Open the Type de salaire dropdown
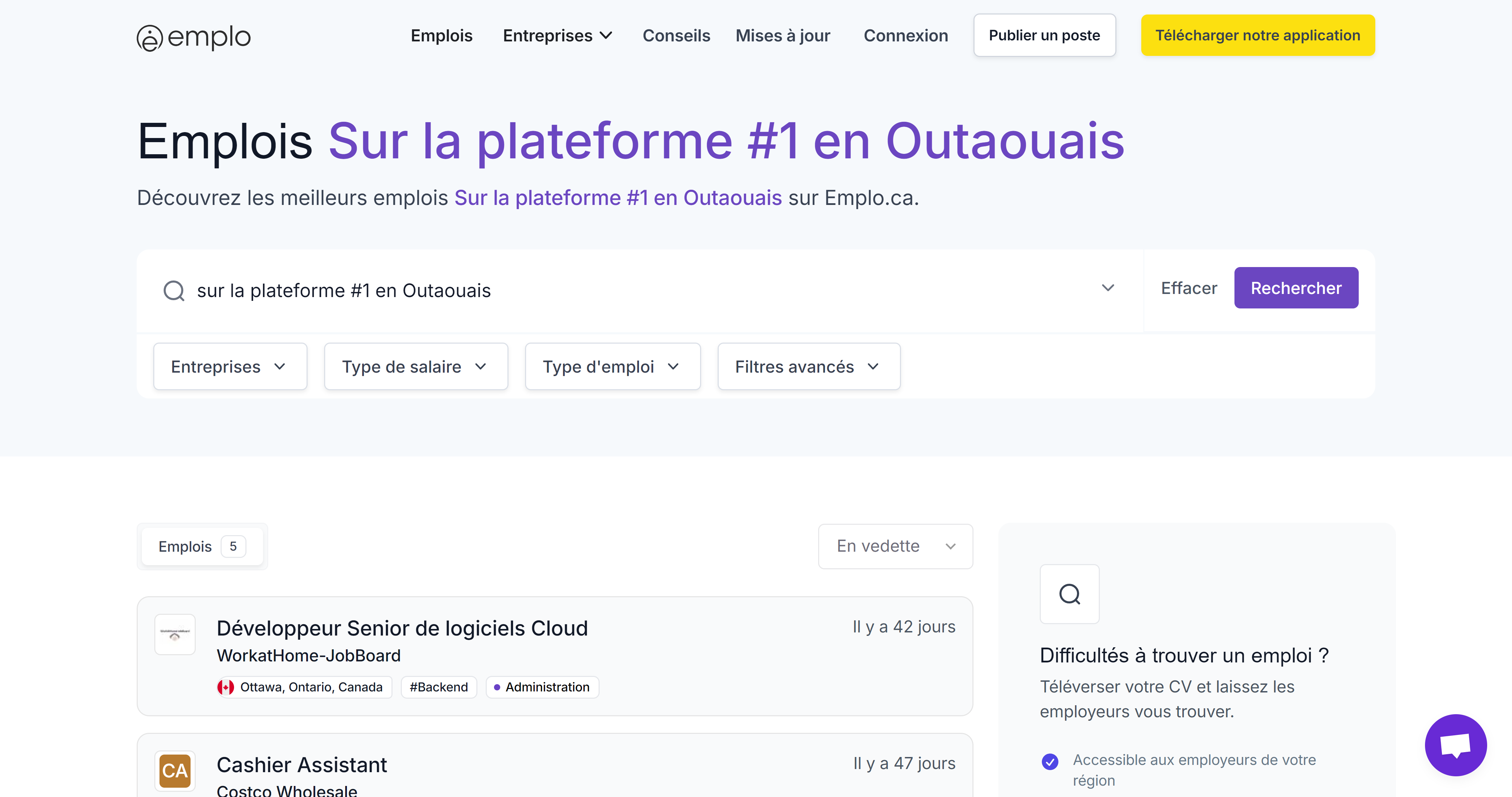The width and height of the screenshot is (1512, 797). (x=416, y=366)
